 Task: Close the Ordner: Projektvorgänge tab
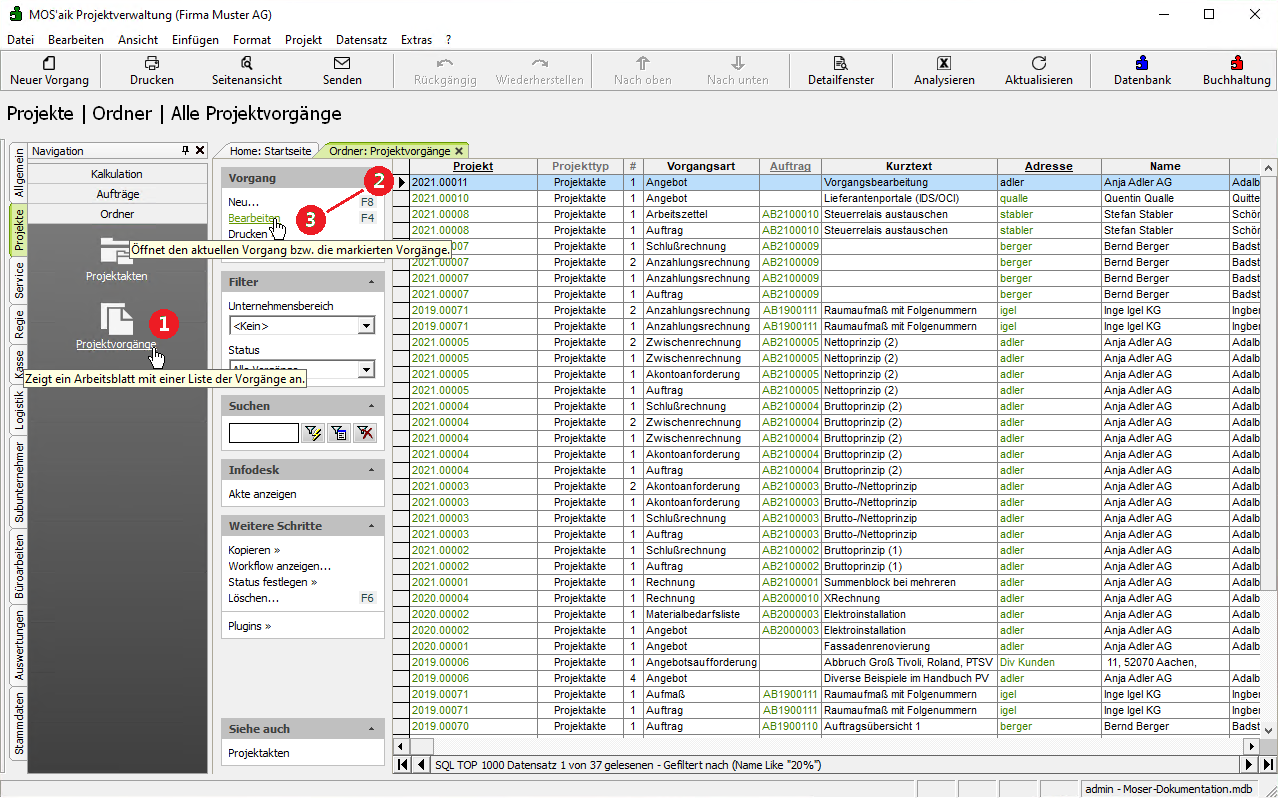459,151
